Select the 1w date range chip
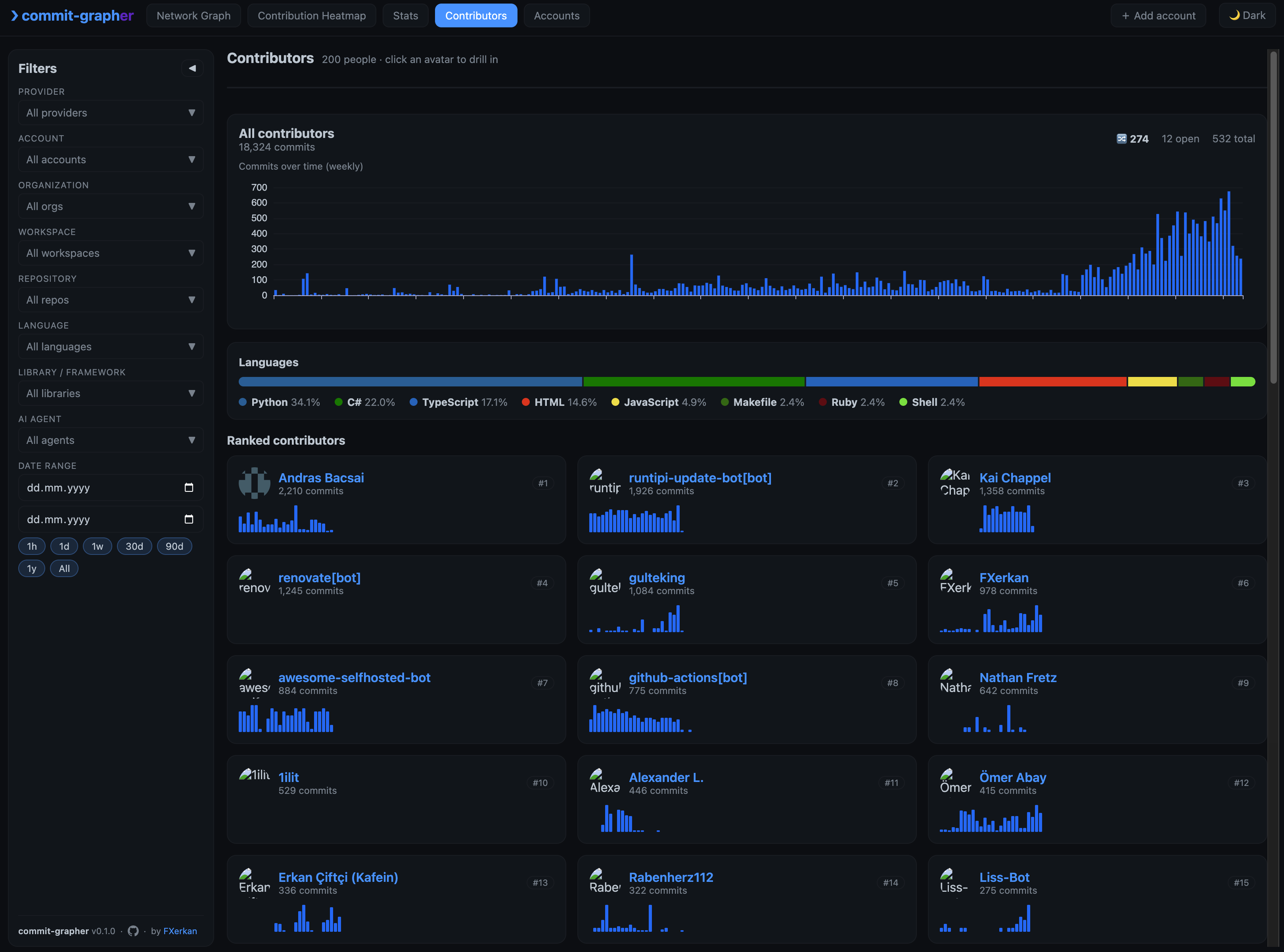 tap(98, 546)
